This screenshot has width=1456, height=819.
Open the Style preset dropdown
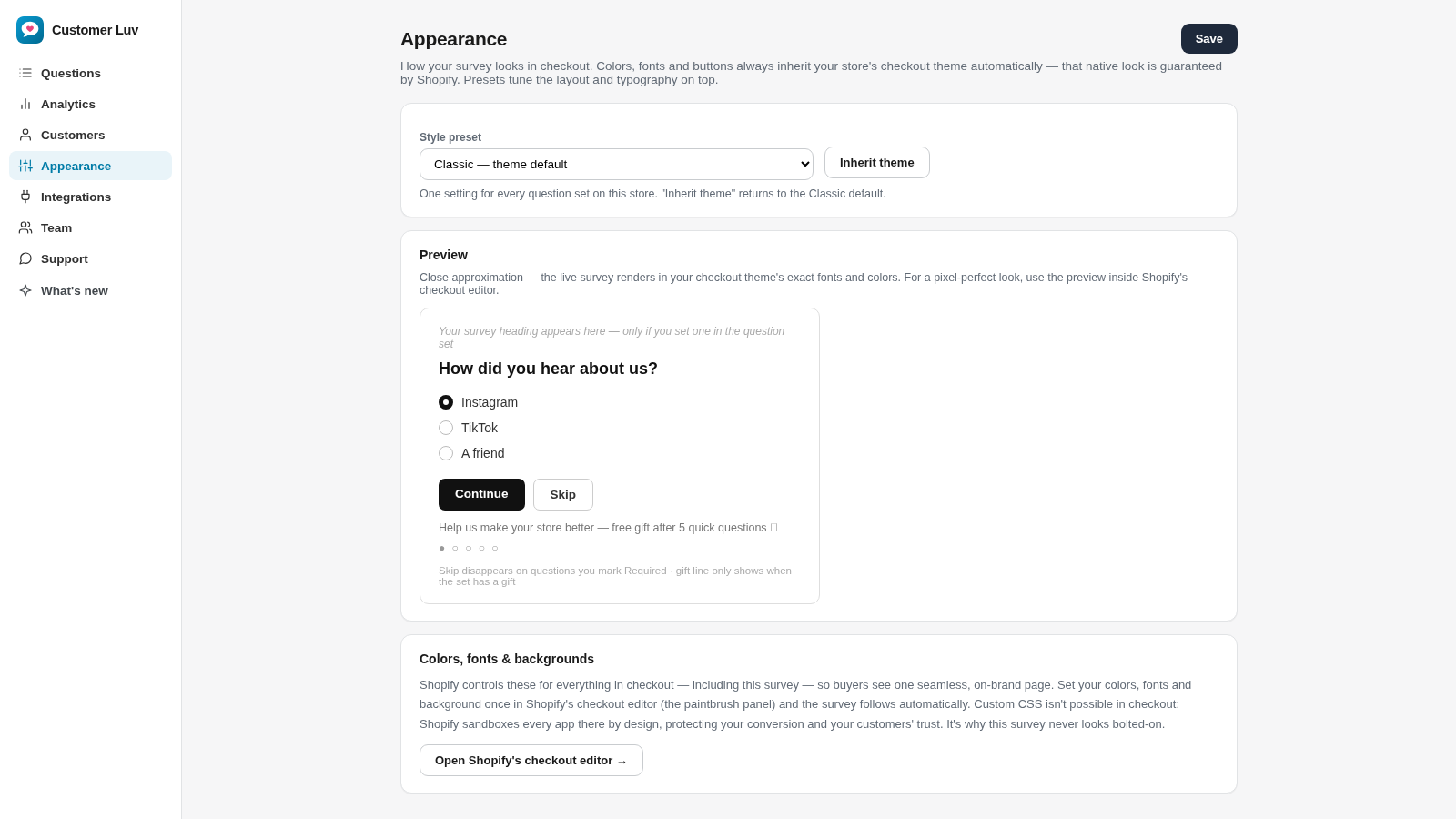pyautogui.click(x=616, y=164)
